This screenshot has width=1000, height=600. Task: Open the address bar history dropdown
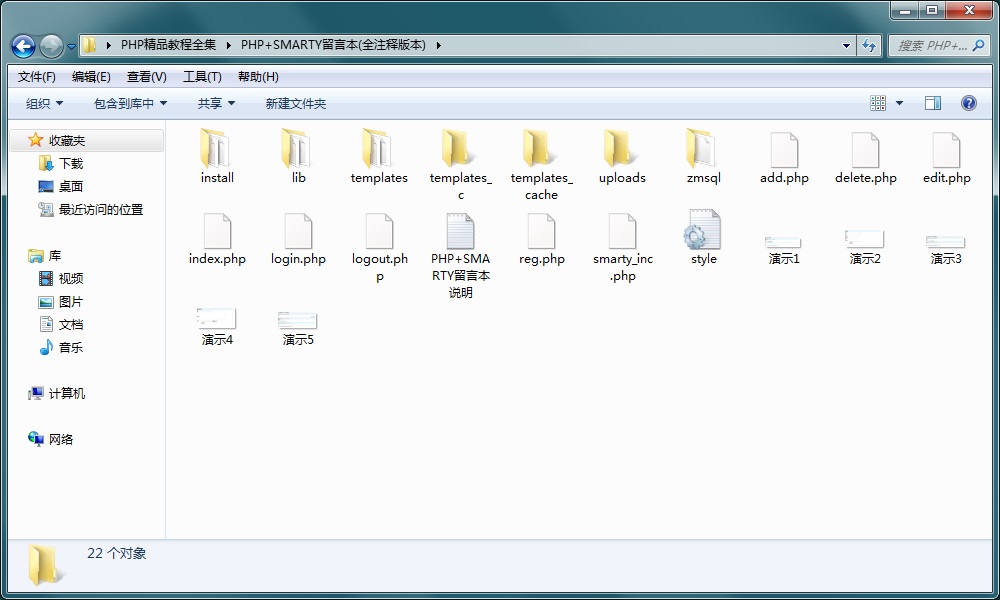click(x=846, y=45)
